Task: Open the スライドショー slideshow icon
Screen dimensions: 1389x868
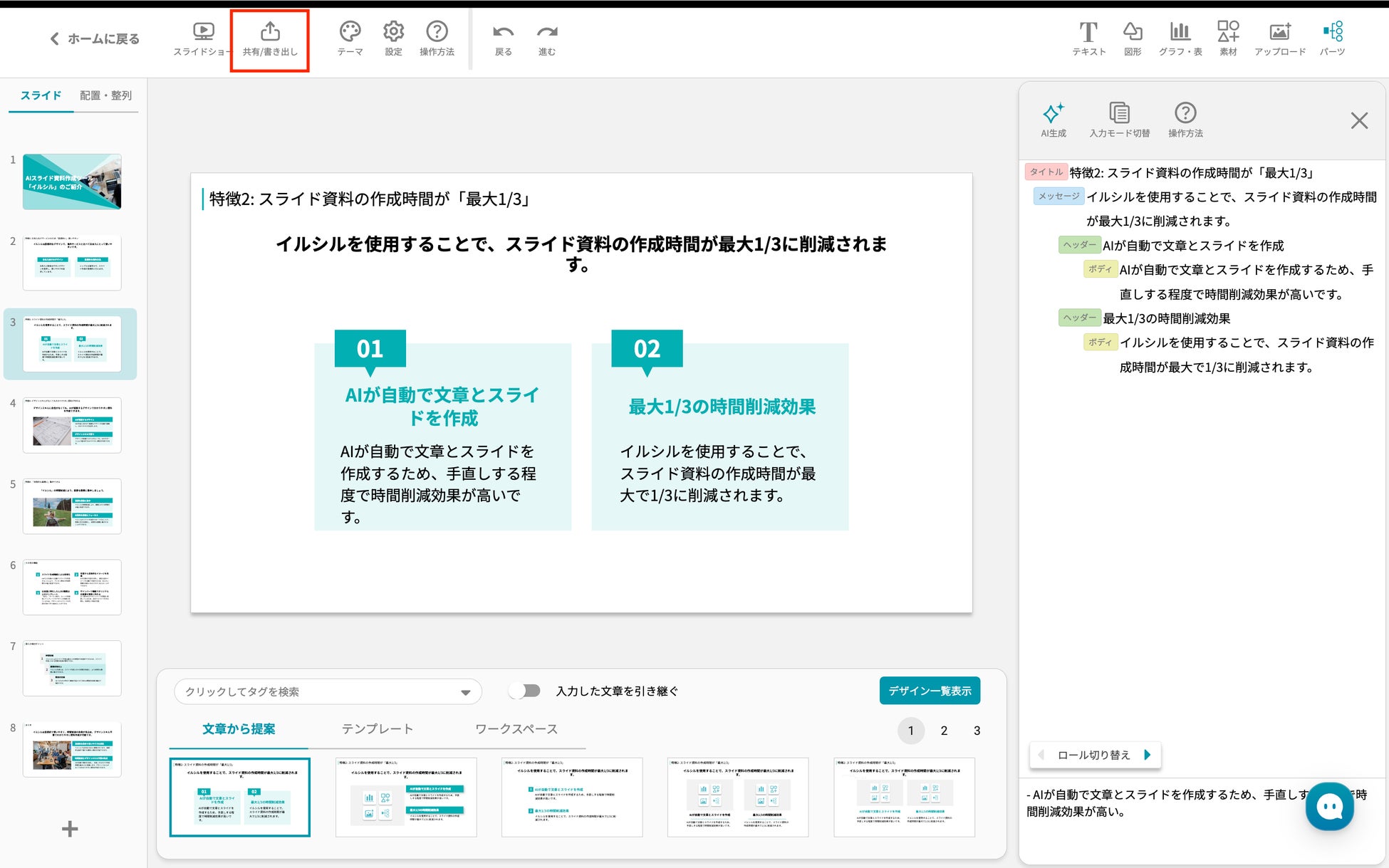Action: point(203,32)
